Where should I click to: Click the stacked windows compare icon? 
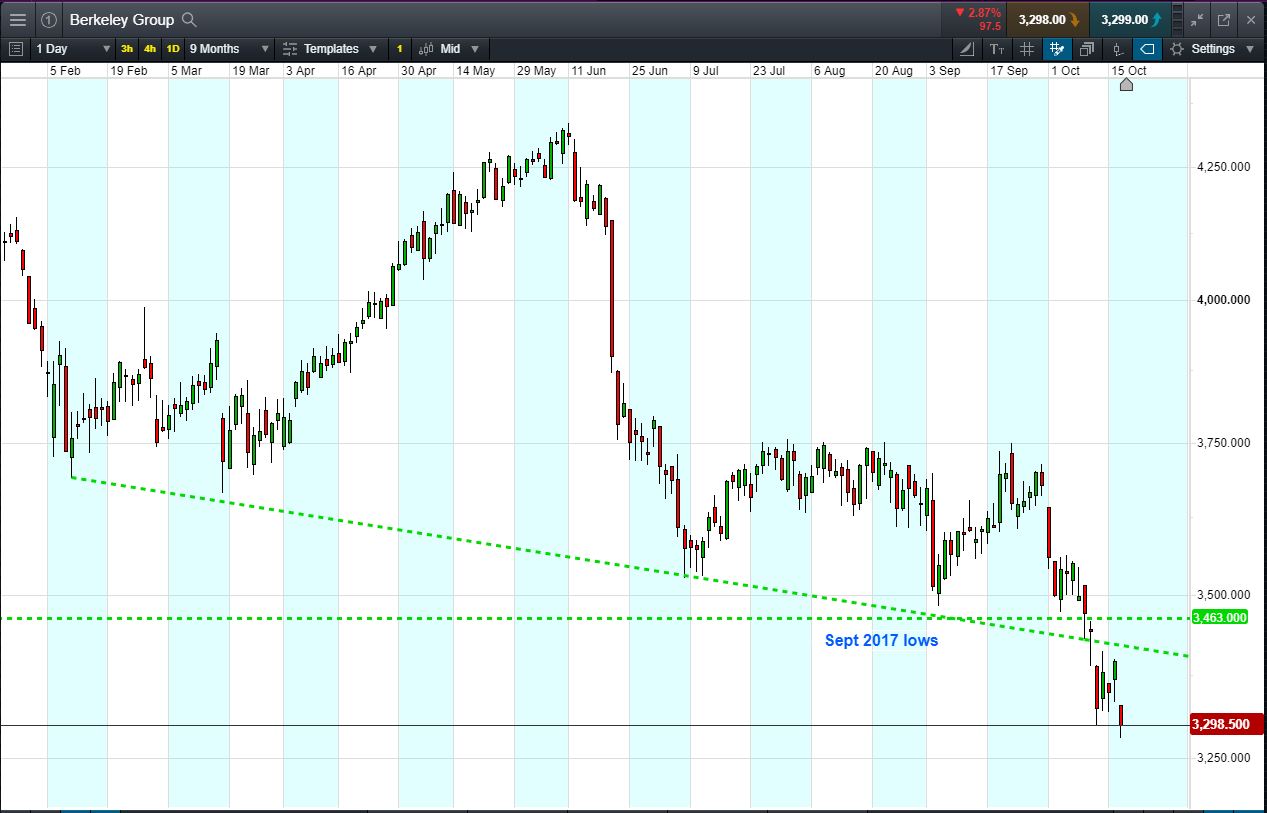(x=1087, y=48)
